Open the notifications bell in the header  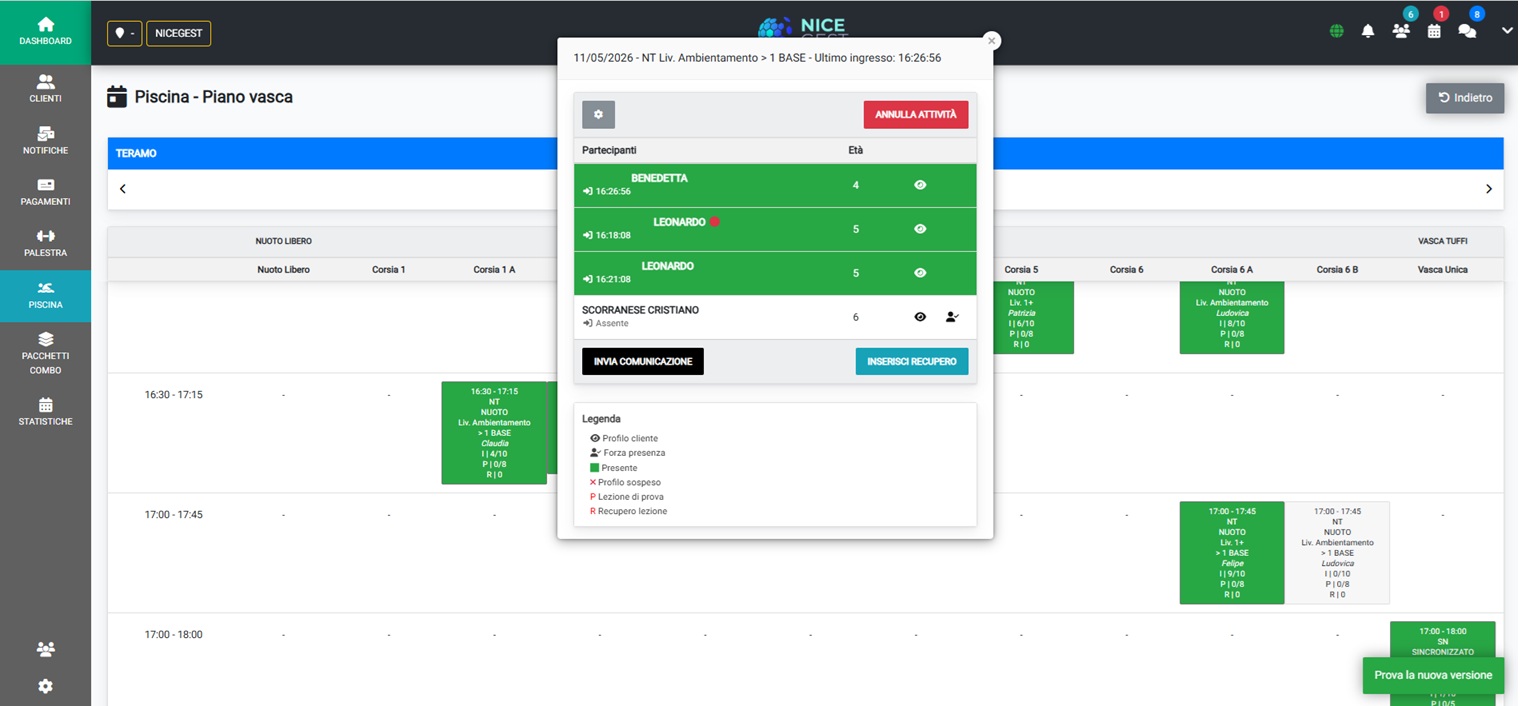click(1367, 31)
